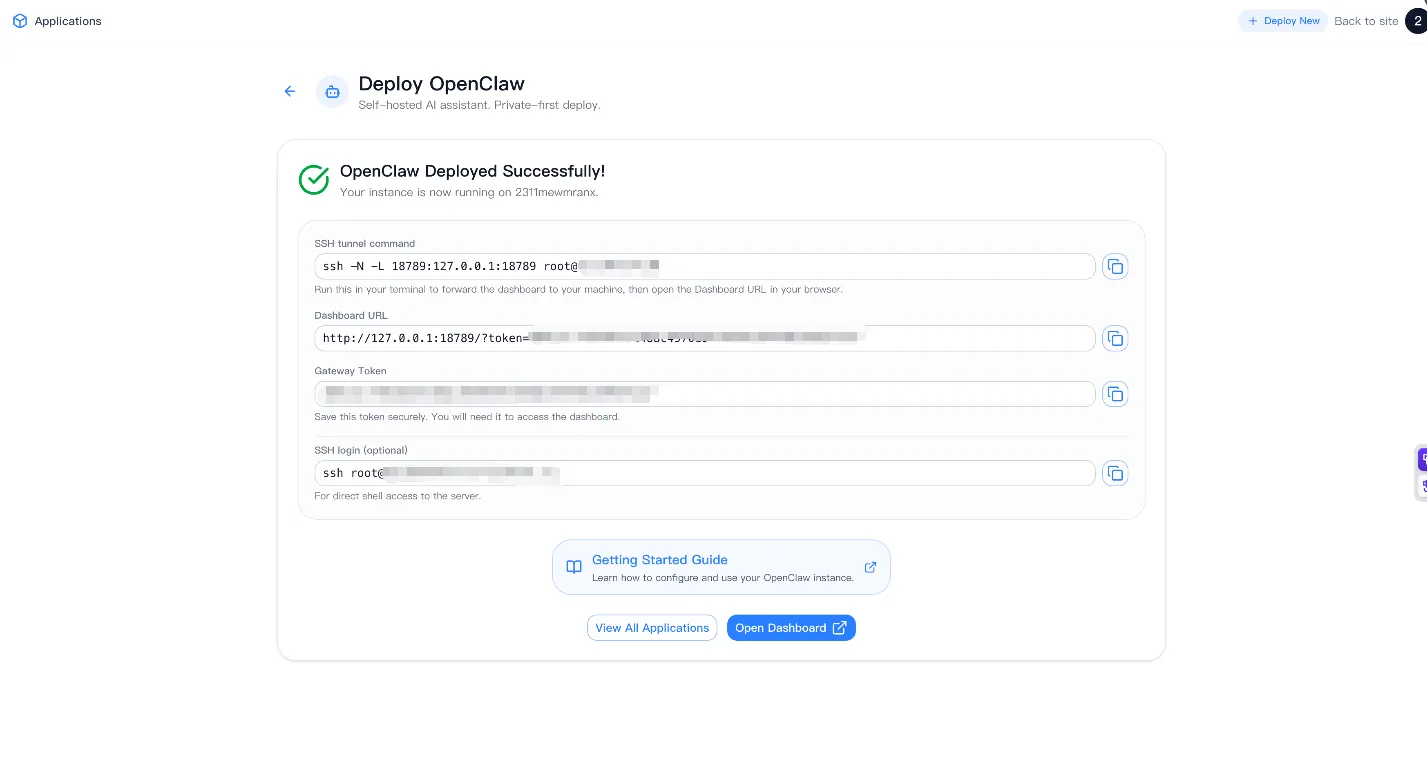Click View All Applications

point(652,627)
